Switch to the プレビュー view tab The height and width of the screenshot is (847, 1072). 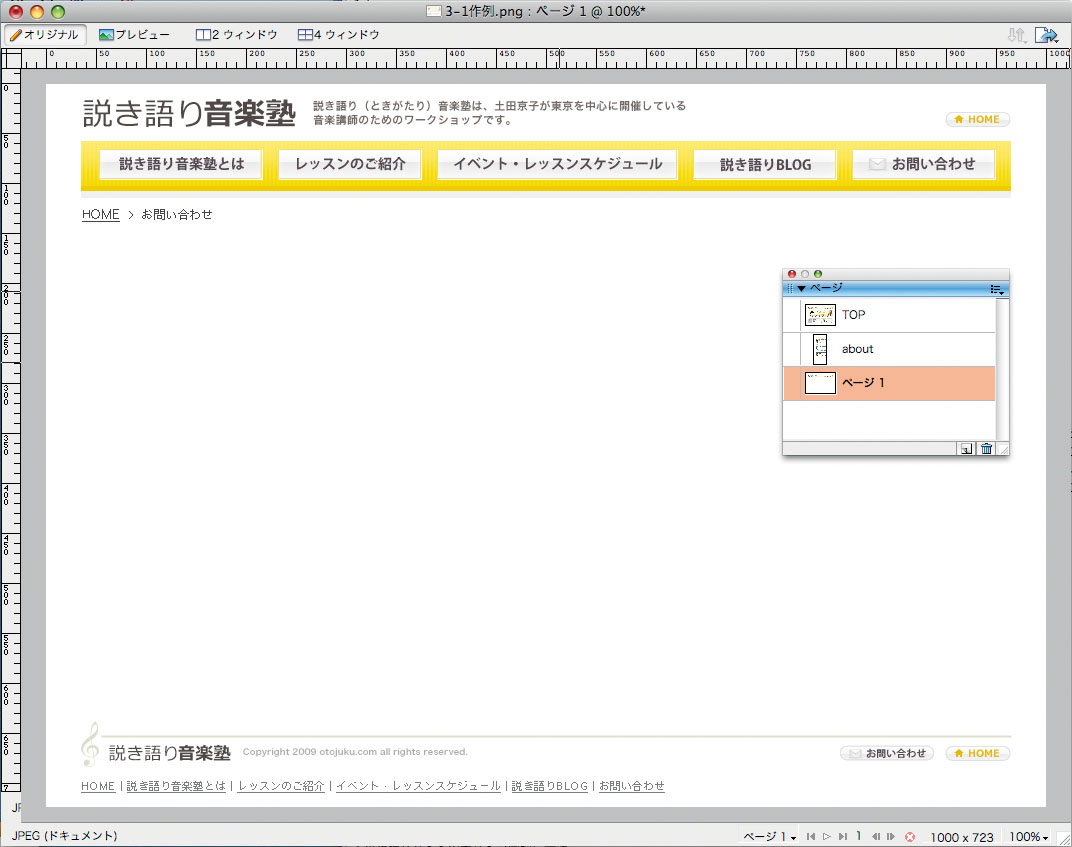(x=134, y=35)
